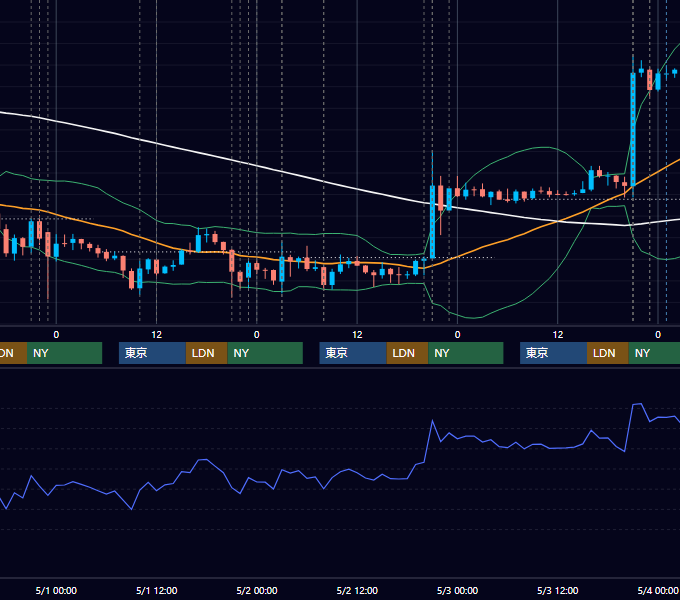The width and height of the screenshot is (680, 600).
Task: Select the LDN session bar on May 3
Action: click(608, 353)
